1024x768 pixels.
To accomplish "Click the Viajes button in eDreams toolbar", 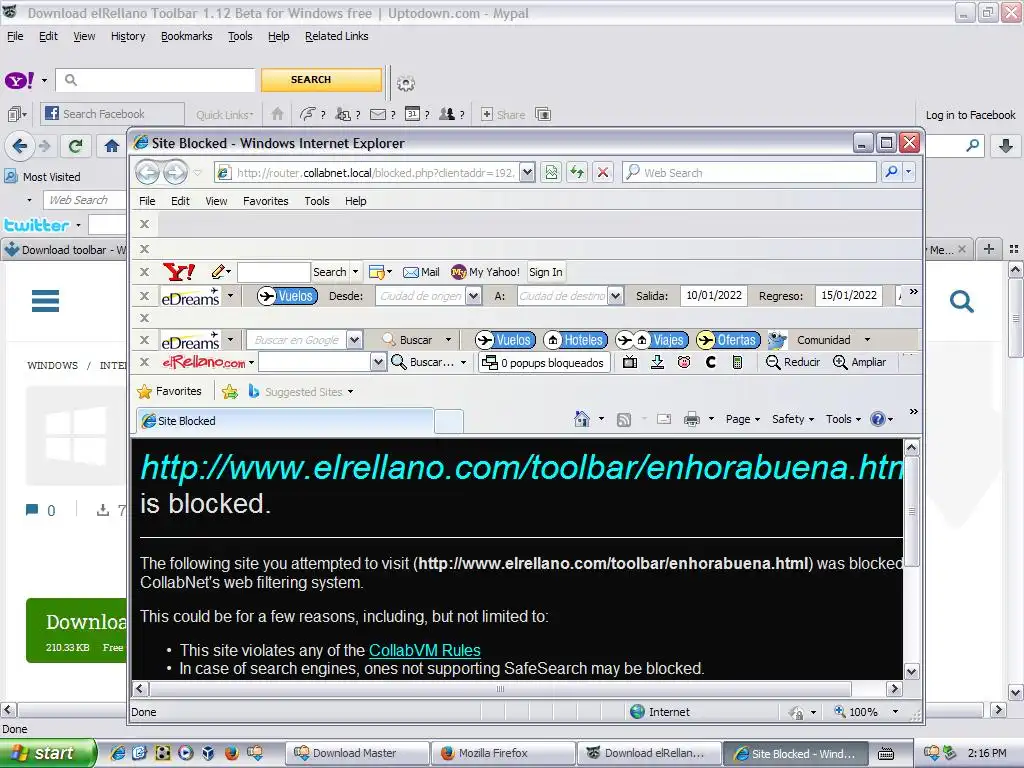I will pyautogui.click(x=652, y=340).
